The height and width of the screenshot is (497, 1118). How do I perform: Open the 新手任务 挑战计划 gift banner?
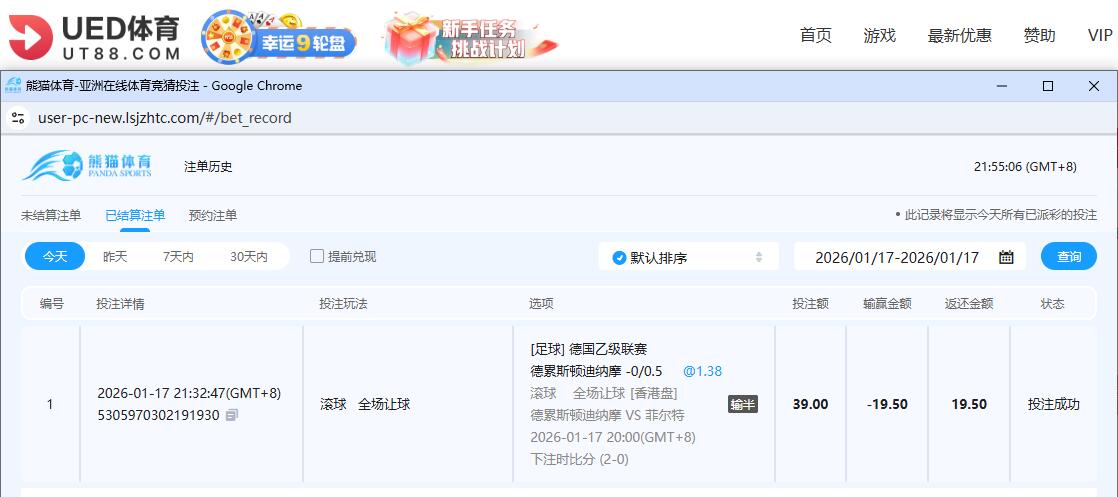click(x=470, y=38)
